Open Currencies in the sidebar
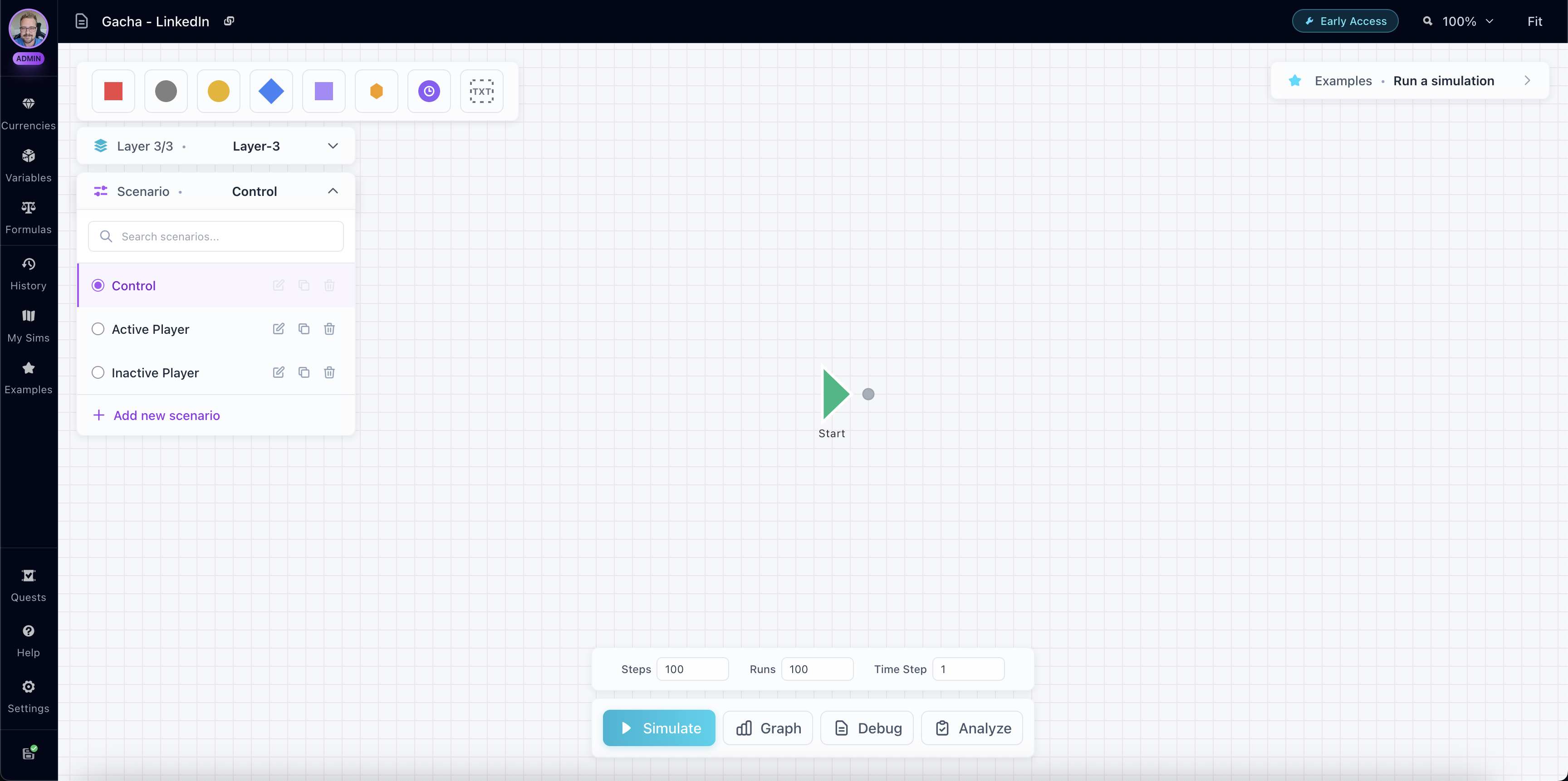1568x781 pixels. click(x=29, y=113)
